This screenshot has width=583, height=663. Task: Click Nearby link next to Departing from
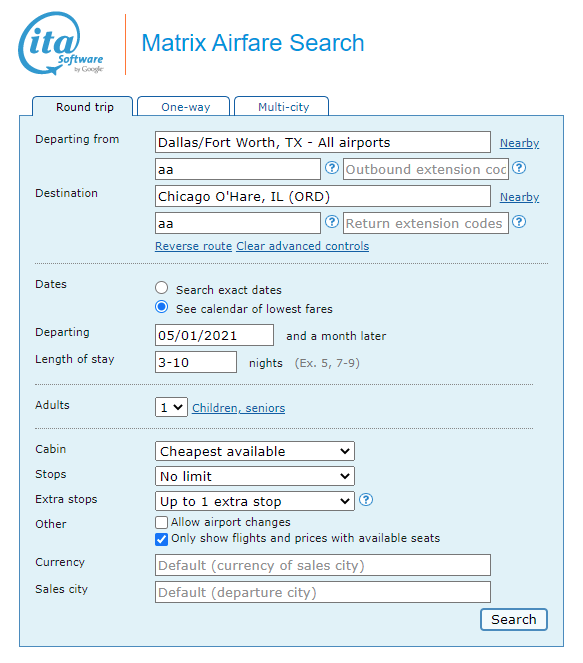(519, 143)
